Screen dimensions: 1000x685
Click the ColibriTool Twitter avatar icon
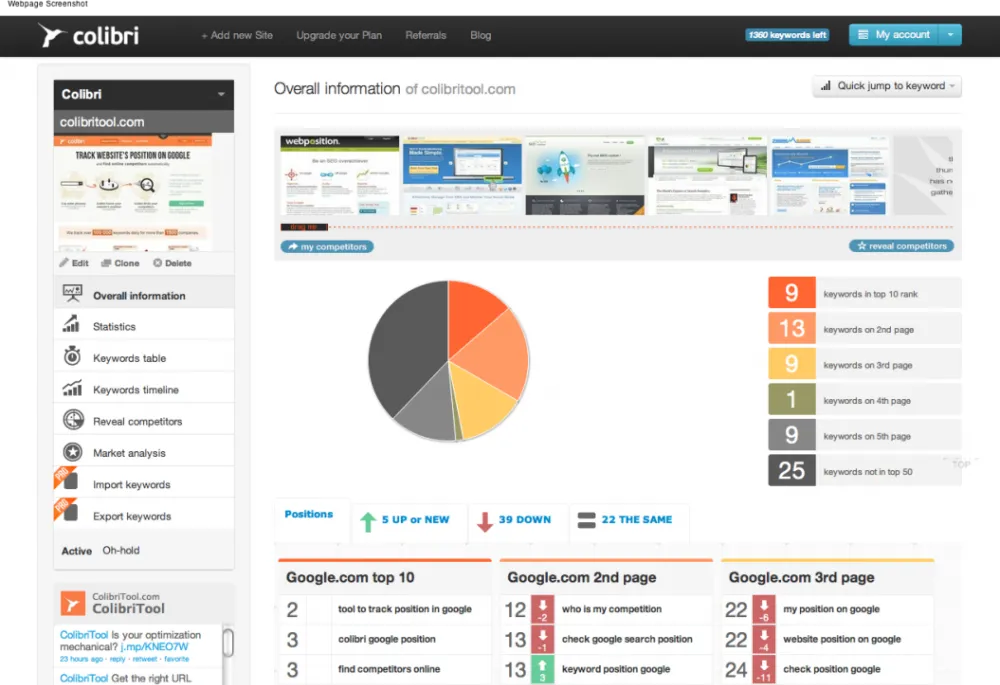(73, 603)
